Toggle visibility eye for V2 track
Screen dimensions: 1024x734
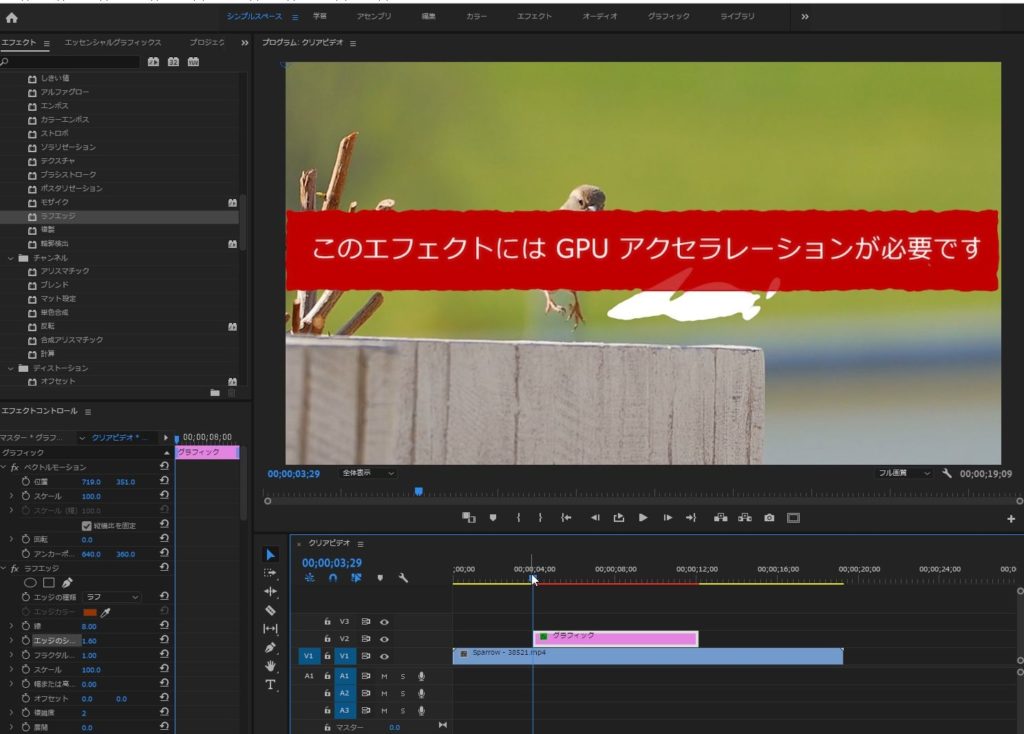tap(384, 638)
